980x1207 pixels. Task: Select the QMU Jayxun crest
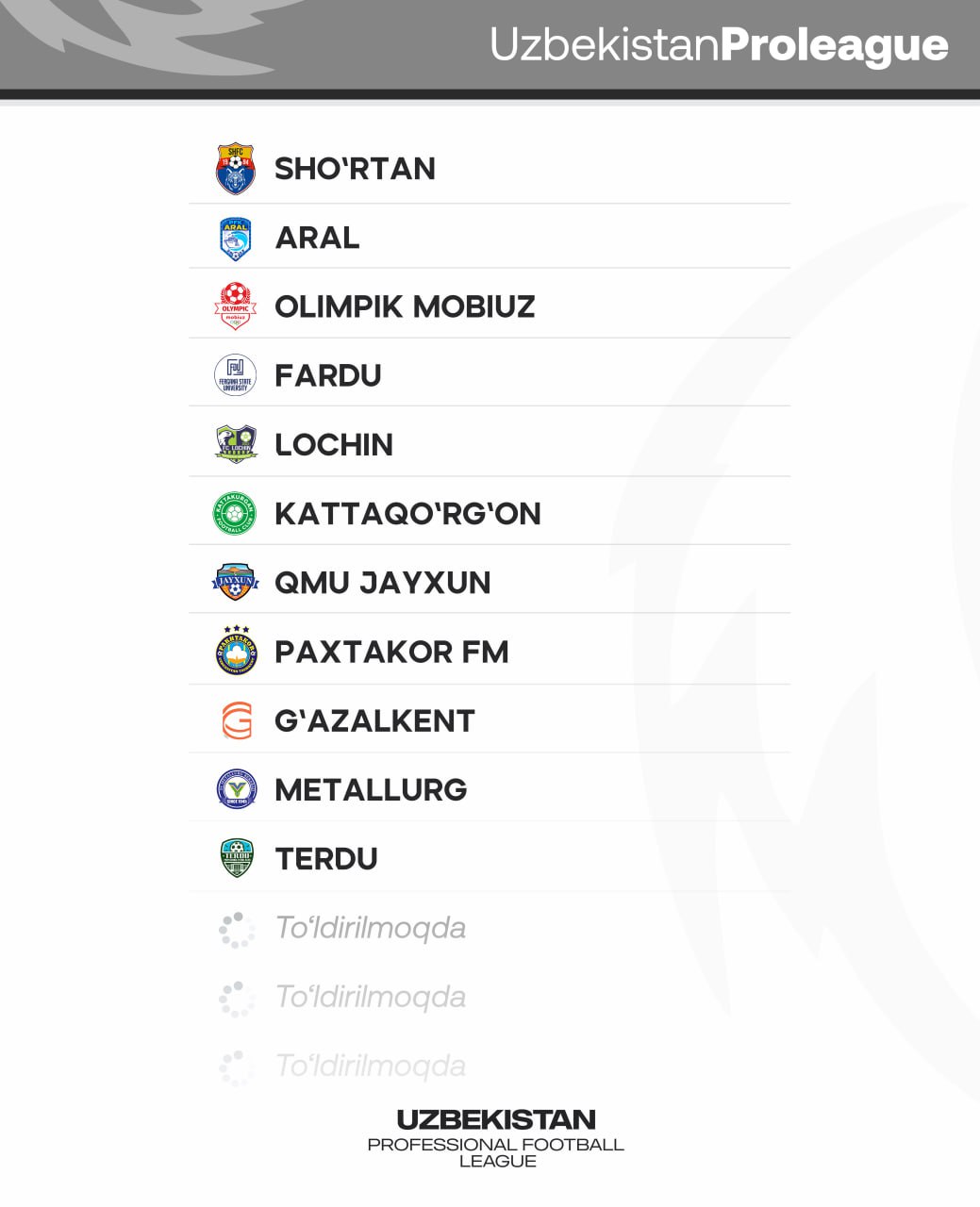pyautogui.click(x=236, y=583)
